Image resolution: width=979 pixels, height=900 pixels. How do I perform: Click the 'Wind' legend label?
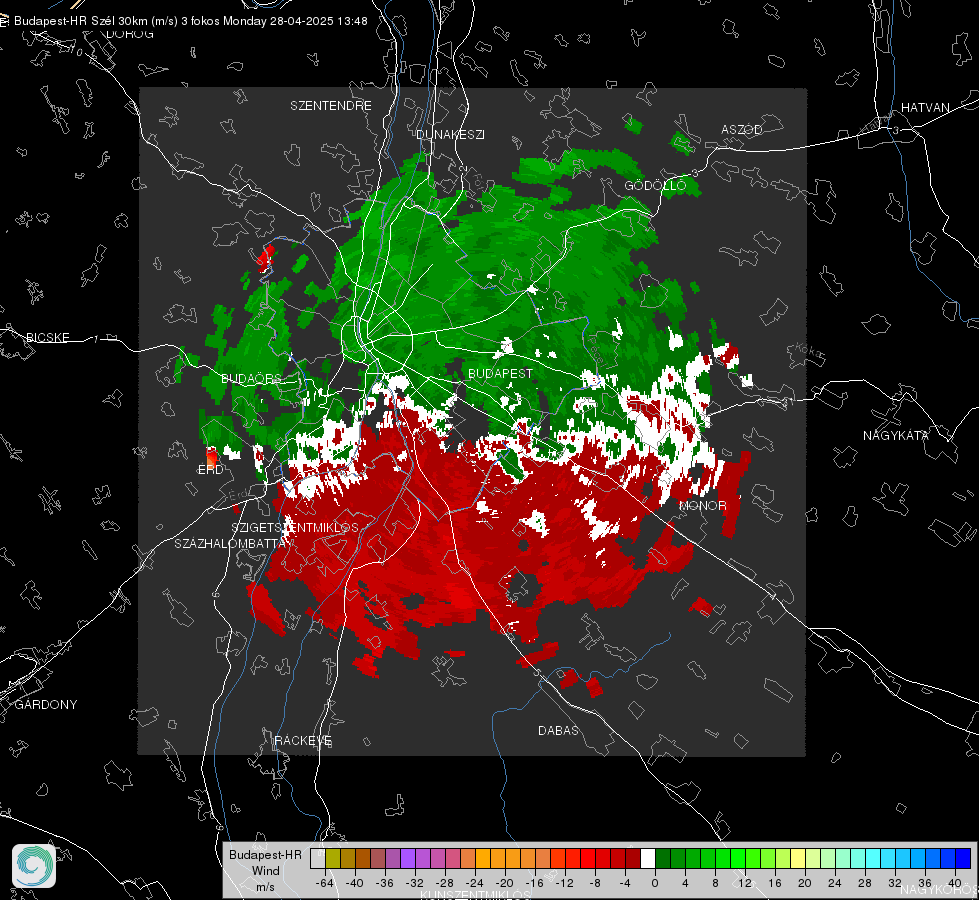[265, 870]
